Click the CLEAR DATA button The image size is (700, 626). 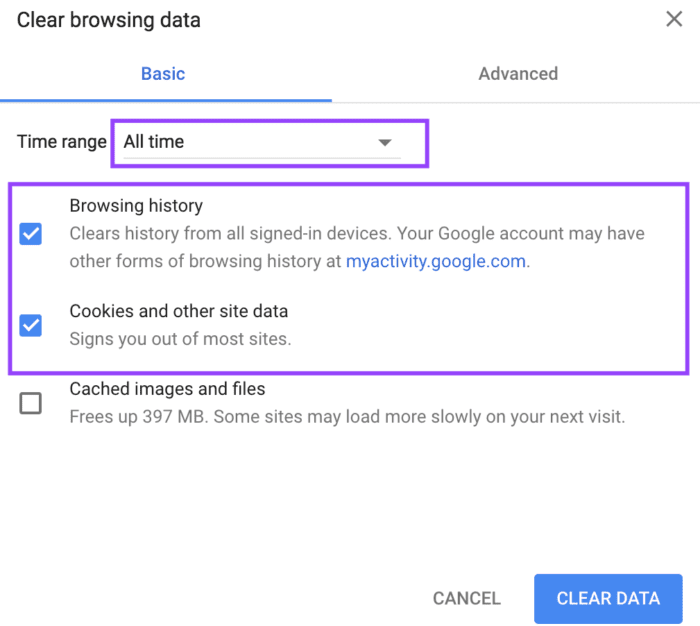click(x=608, y=598)
